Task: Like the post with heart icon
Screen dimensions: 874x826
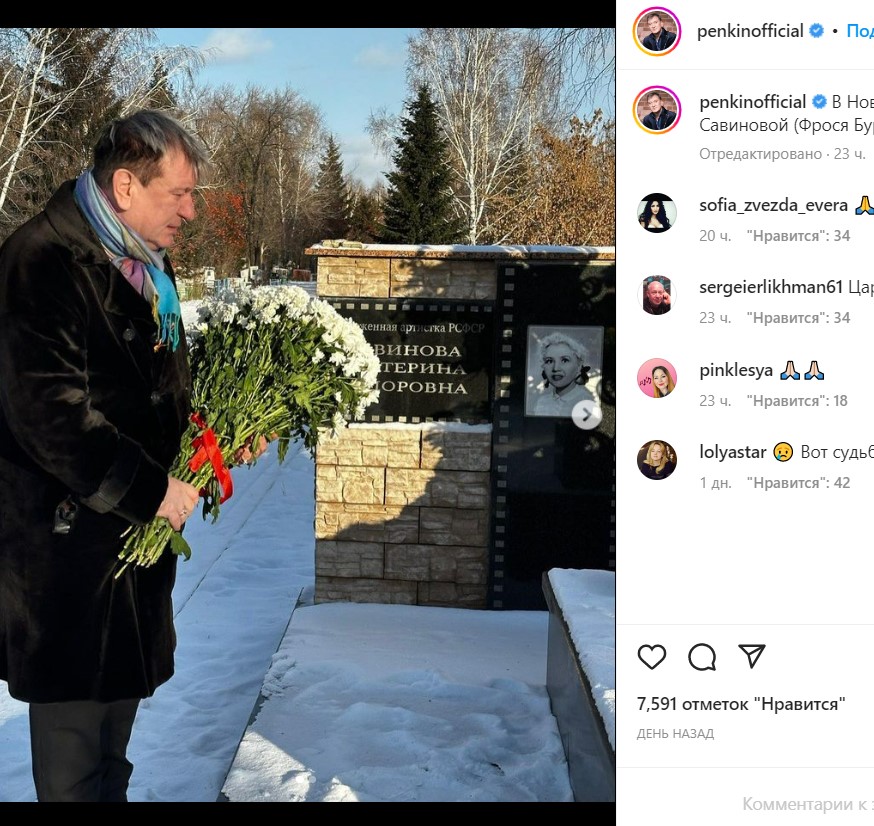Action: click(652, 657)
